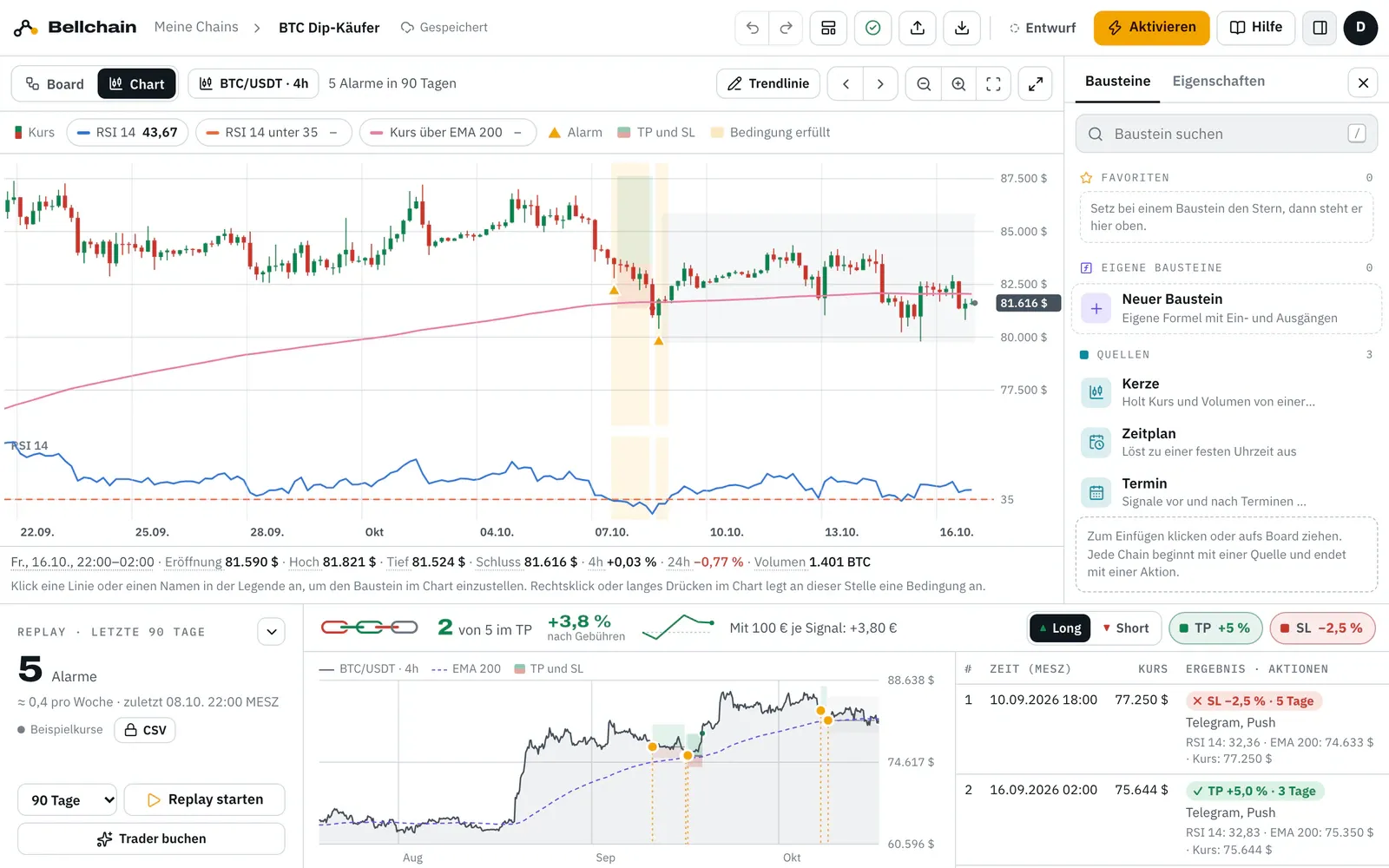Zoom in on the chart
1389x868 pixels.
click(x=958, y=84)
